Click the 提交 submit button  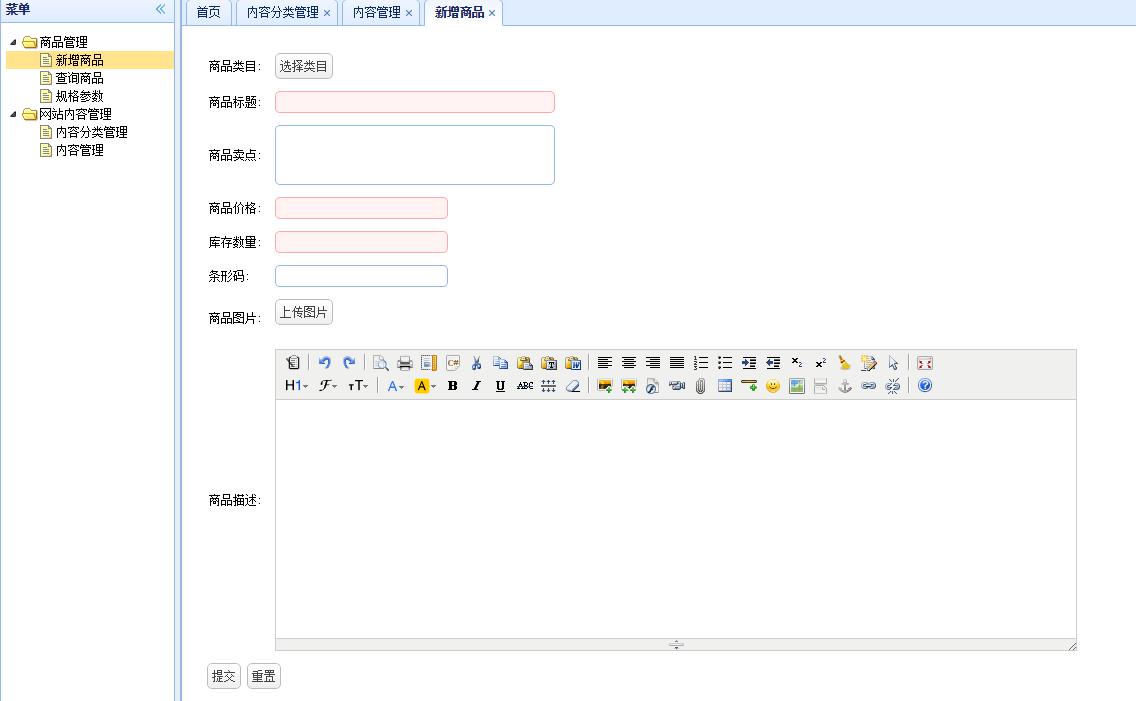[224, 676]
